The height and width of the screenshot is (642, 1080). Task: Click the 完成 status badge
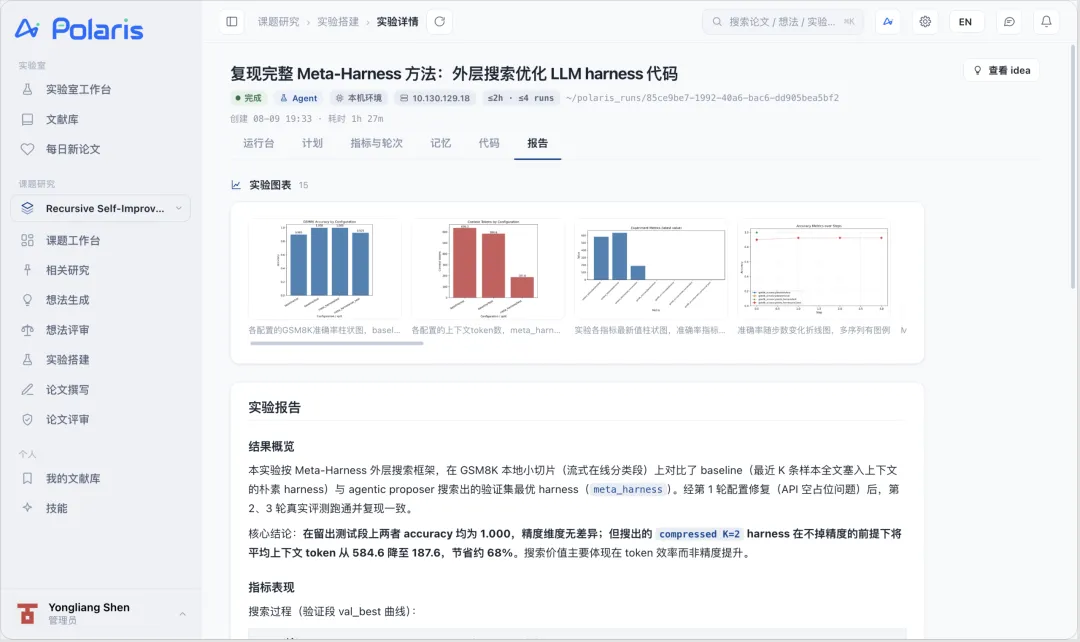249,98
